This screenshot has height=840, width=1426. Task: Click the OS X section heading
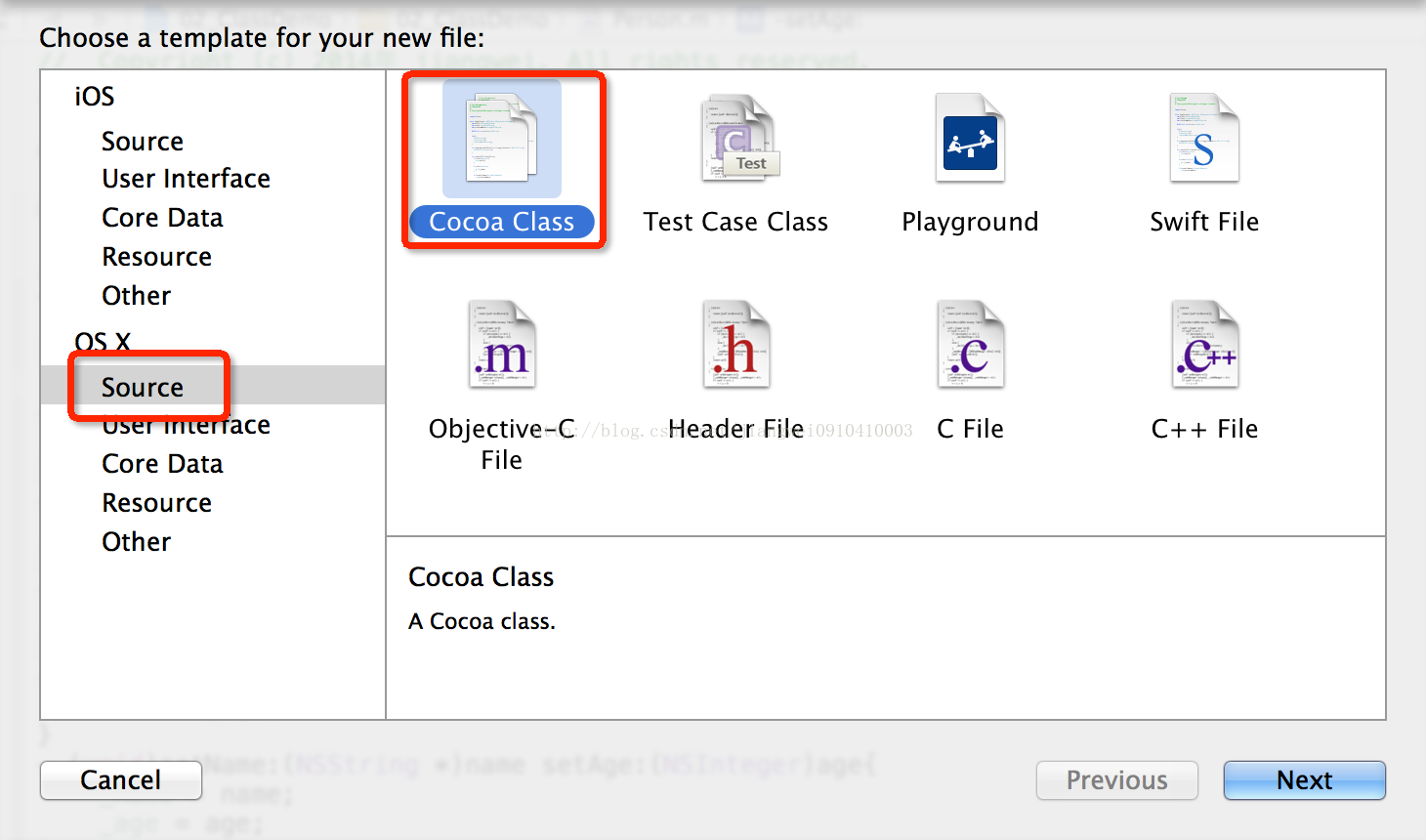point(103,342)
